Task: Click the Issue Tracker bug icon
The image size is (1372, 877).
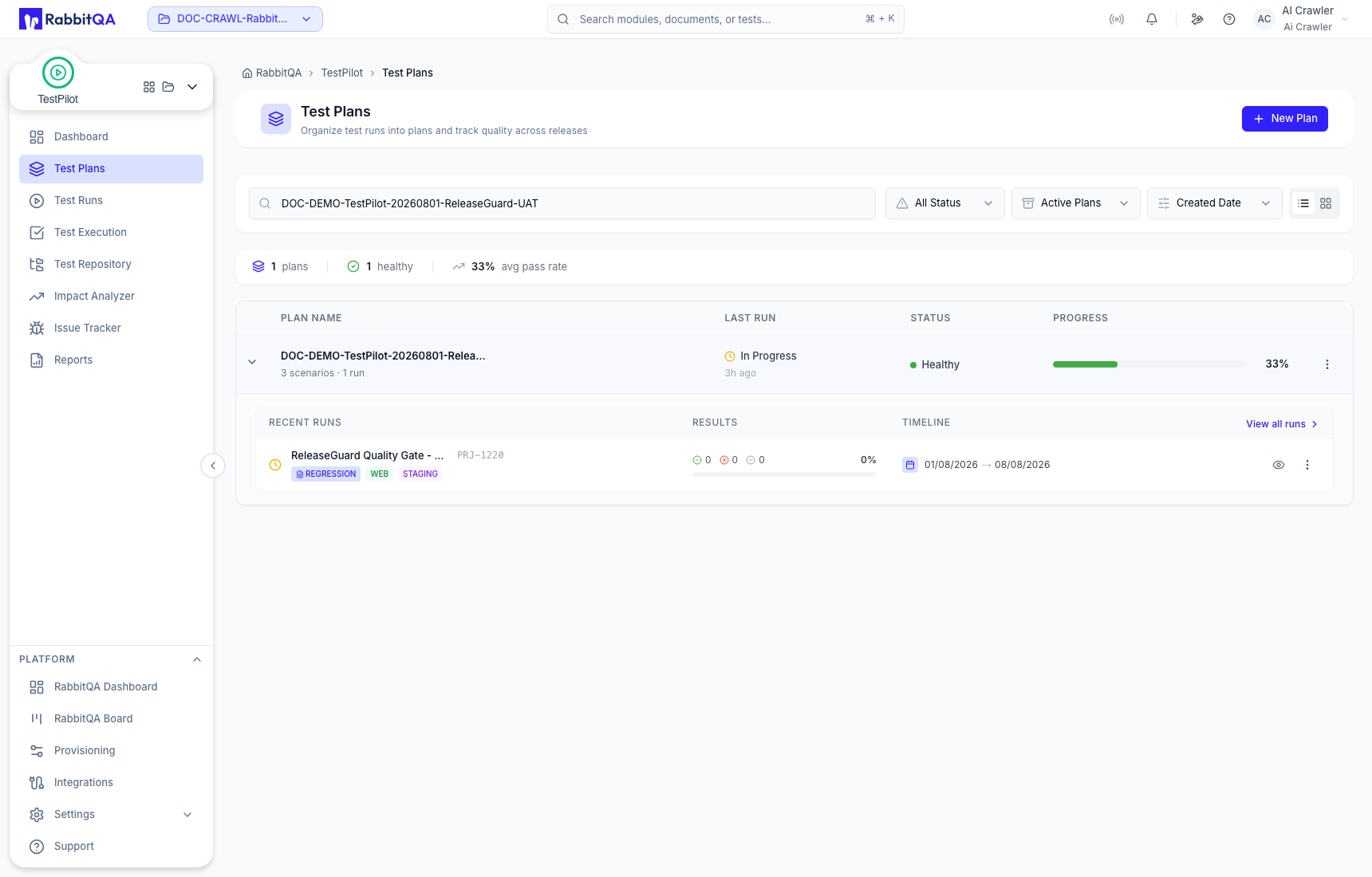Action: (x=37, y=328)
